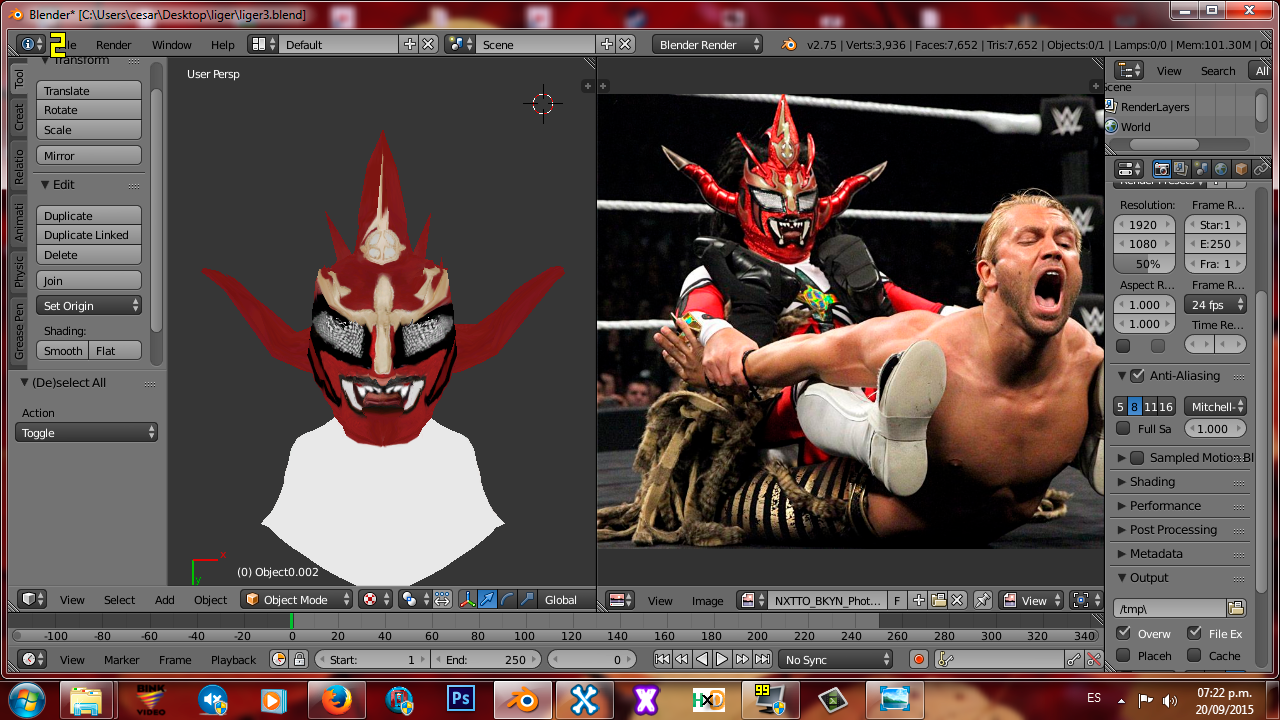This screenshot has width=1280, height=720.
Task: Expand the Shading render panel
Action: coord(1152,482)
